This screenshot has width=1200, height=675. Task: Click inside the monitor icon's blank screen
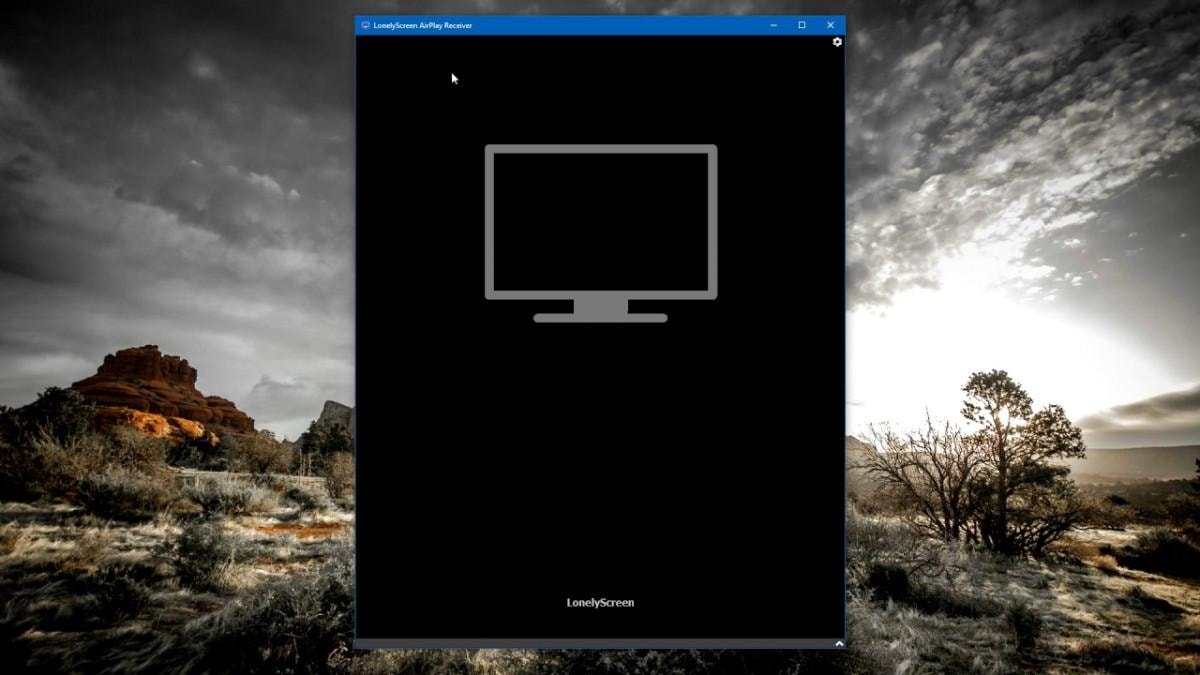point(600,222)
